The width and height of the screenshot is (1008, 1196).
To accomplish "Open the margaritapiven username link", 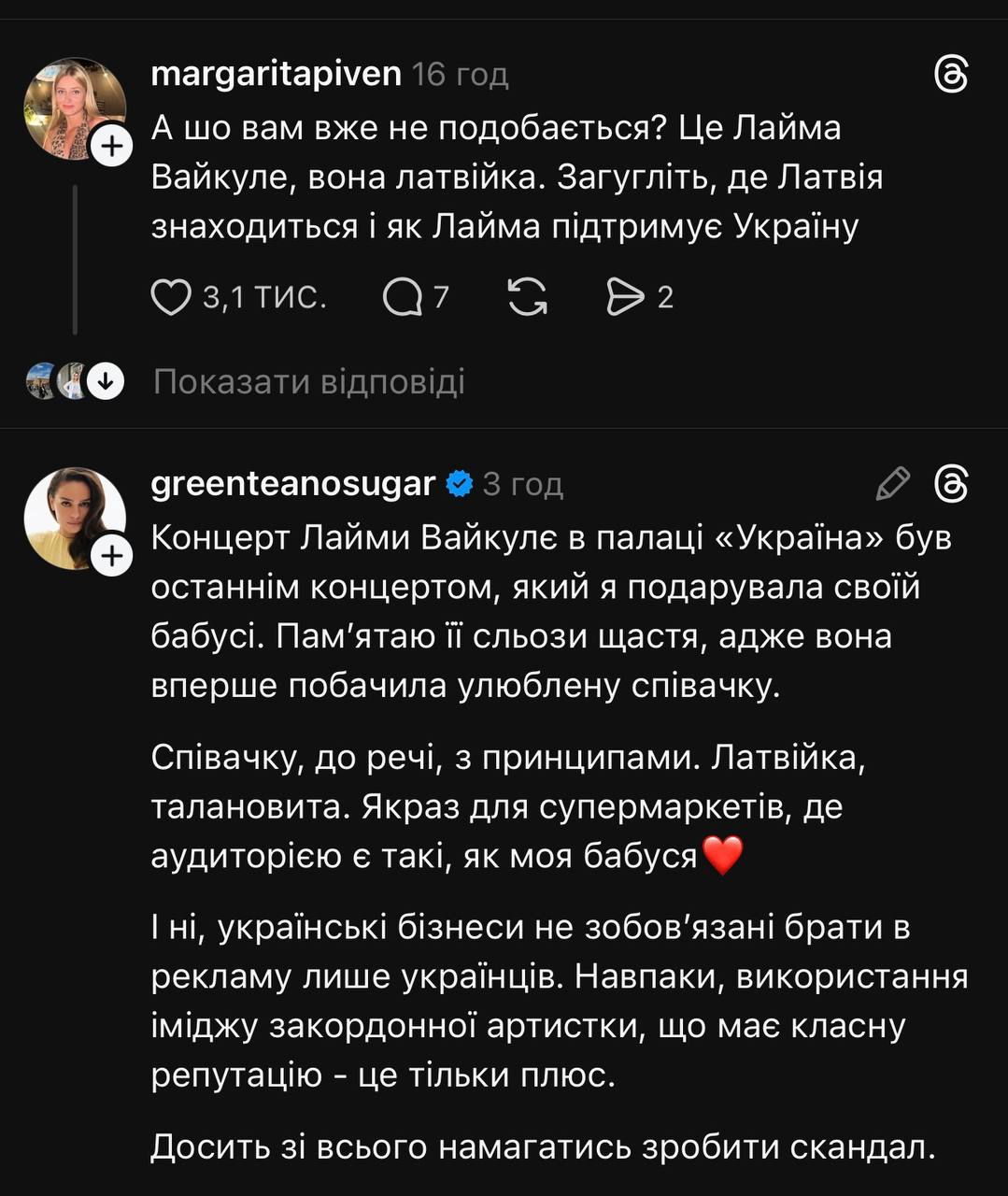I will tap(276, 74).
